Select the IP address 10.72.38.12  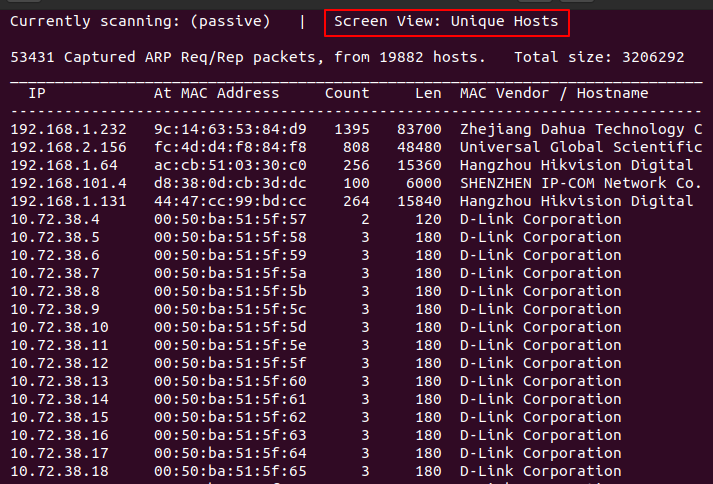click(60, 363)
